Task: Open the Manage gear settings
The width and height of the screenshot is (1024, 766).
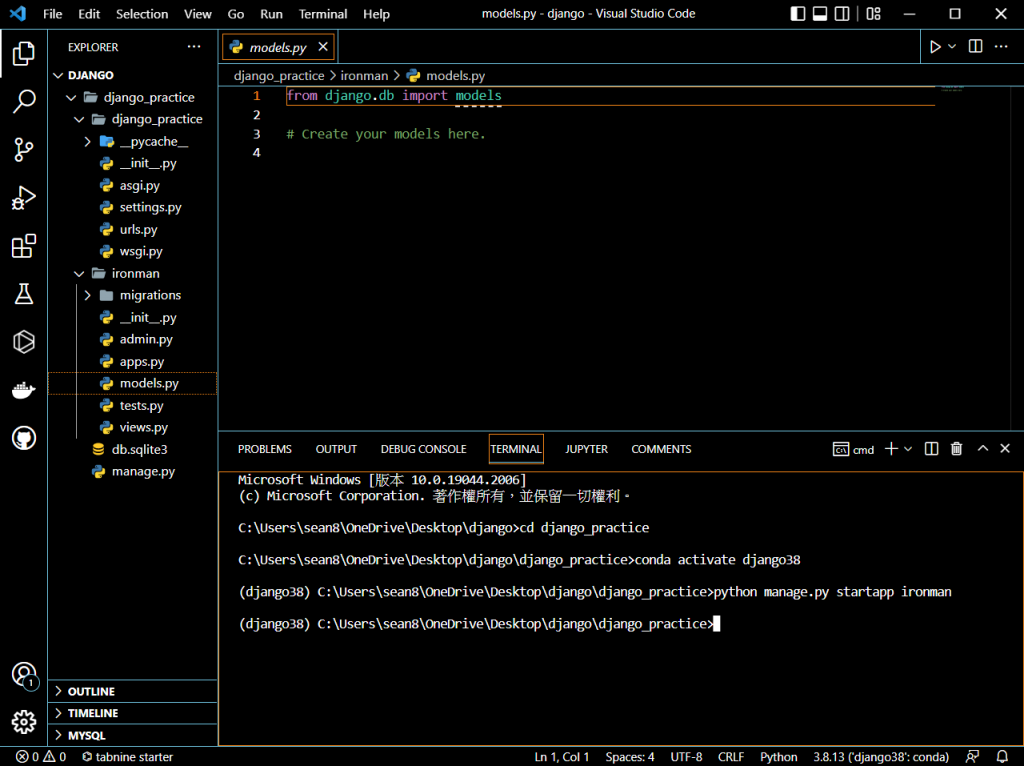Action: point(24,722)
